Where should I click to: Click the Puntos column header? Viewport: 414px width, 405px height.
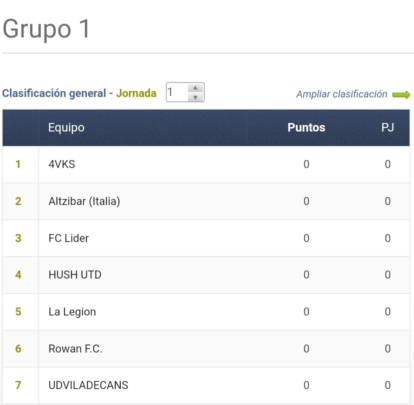(x=306, y=128)
